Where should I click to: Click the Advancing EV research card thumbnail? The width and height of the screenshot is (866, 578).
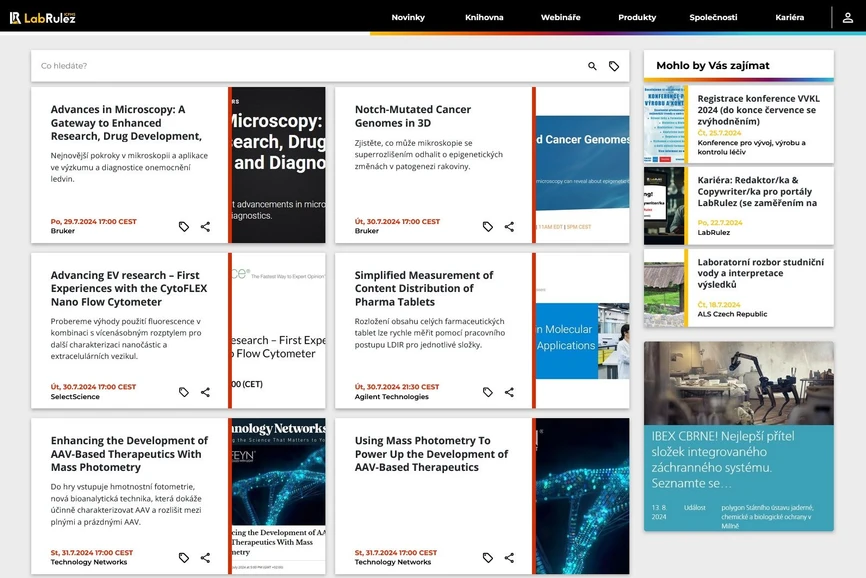pos(278,331)
